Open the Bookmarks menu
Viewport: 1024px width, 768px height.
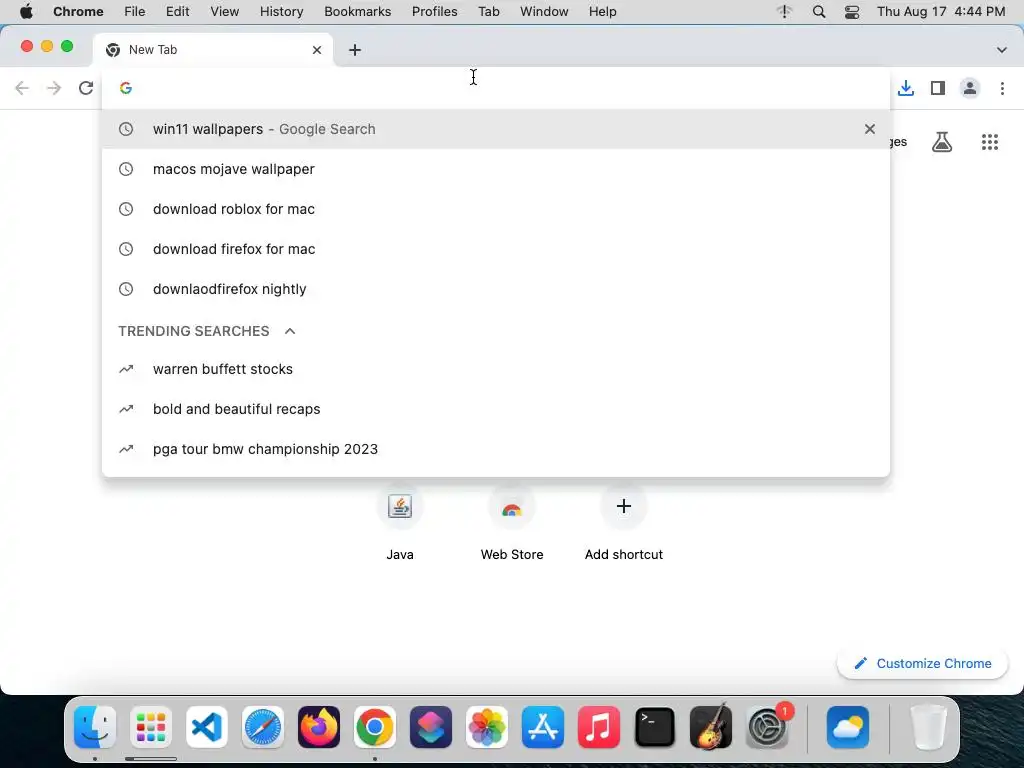357,11
